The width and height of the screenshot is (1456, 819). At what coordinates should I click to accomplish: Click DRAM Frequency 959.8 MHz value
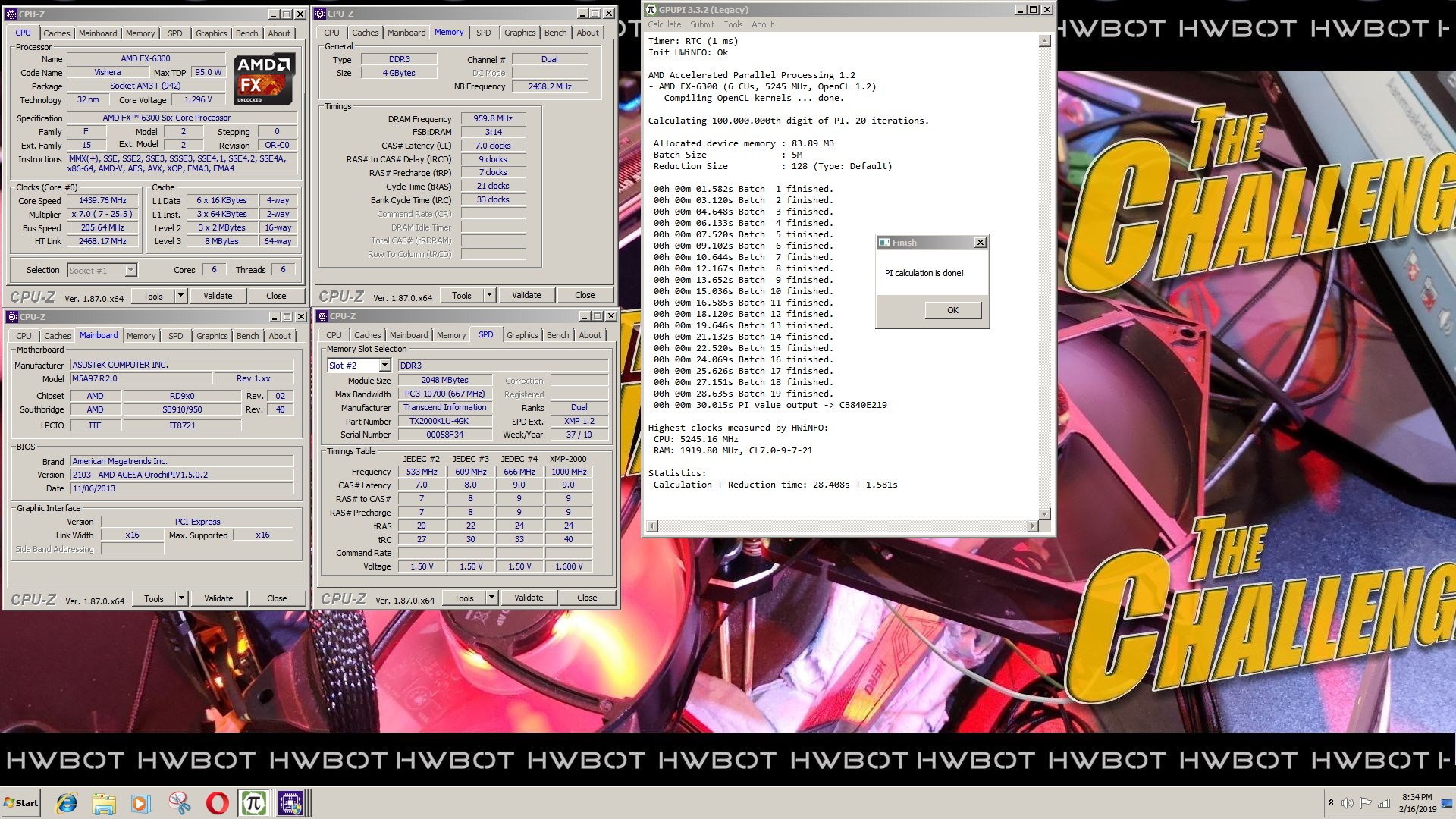(x=493, y=119)
